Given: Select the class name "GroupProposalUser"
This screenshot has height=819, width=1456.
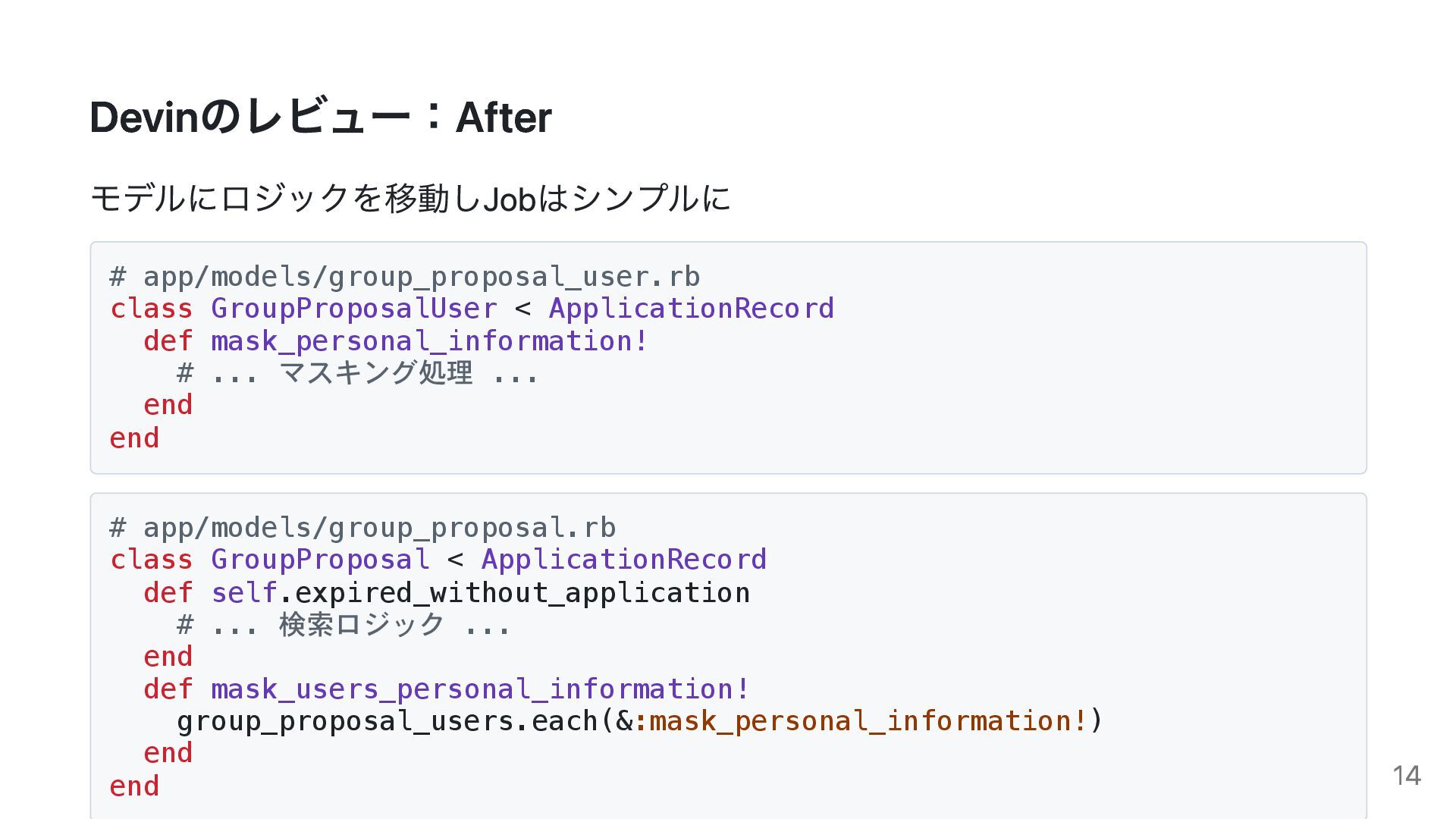Looking at the screenshot, I should (353, 309).
